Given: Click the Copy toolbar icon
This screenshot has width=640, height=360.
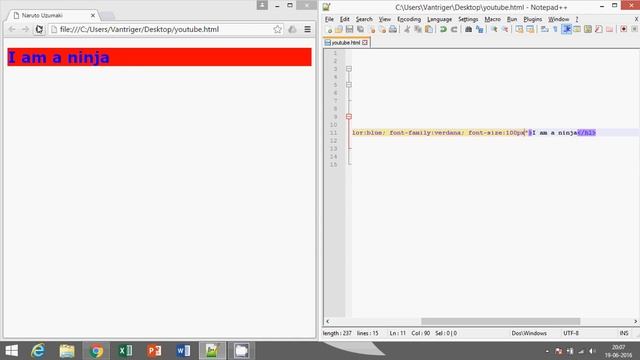Looking at the screenshot, I should tap(418, 29).
